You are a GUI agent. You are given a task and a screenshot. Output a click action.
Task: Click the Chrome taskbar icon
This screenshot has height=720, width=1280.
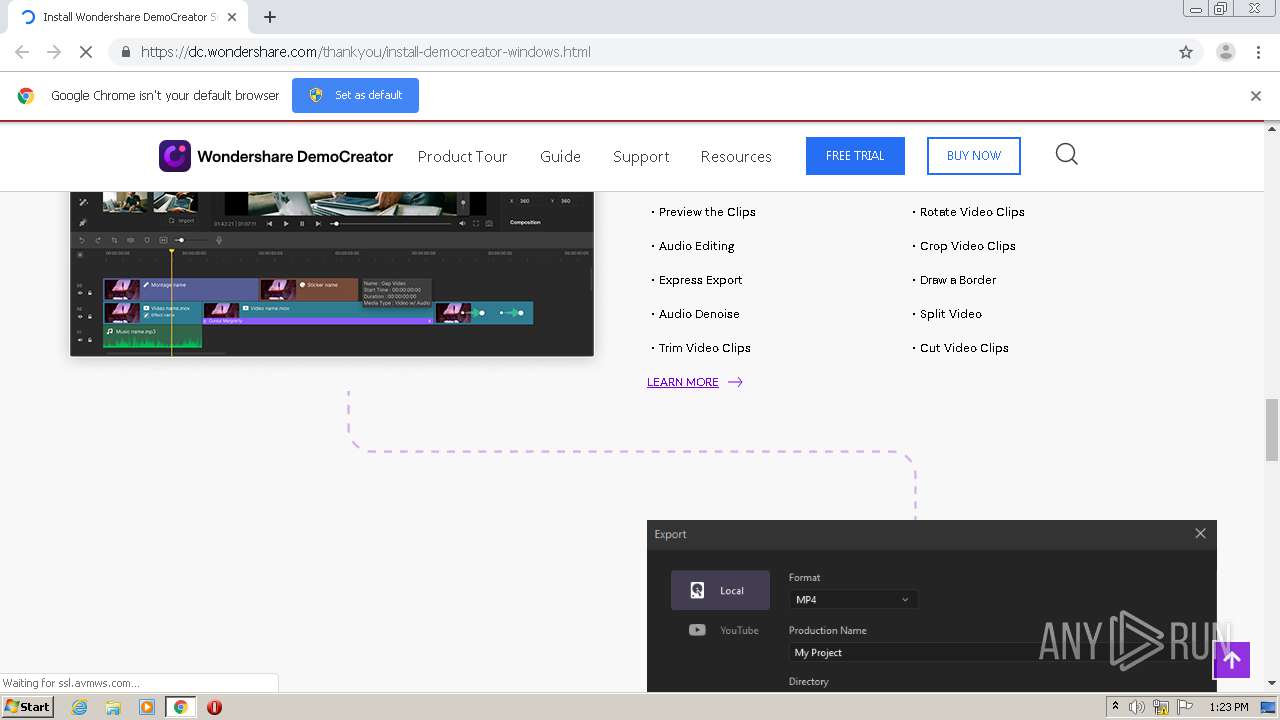181,707
